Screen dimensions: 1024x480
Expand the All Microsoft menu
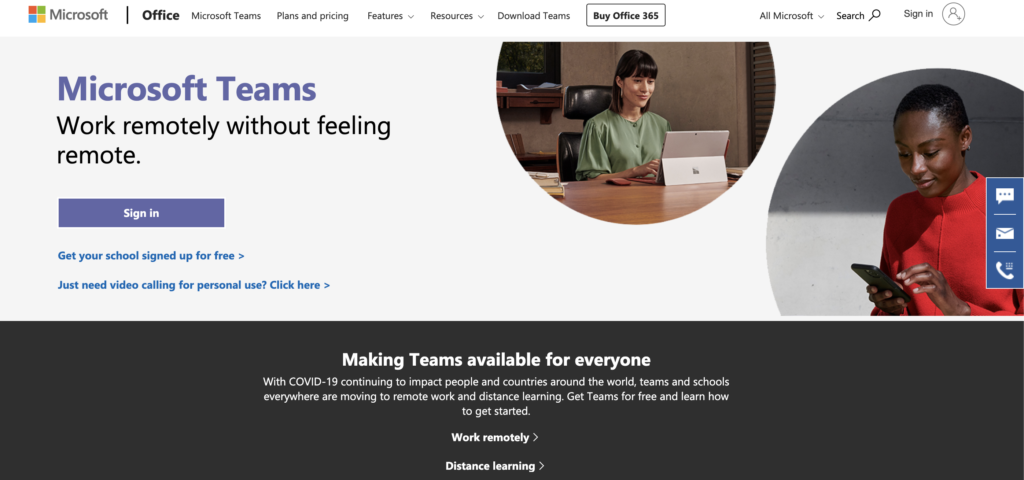tap(792, 16)
